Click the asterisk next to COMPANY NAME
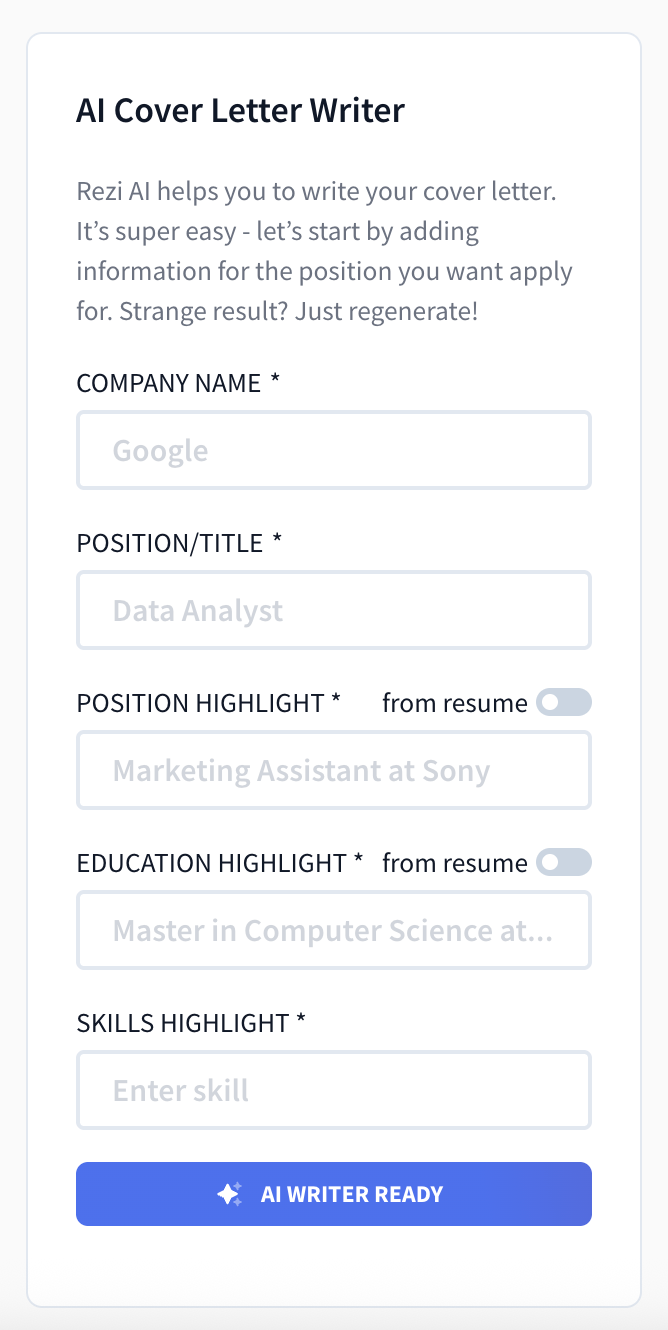Viewport: 668px width, 1330px height. pyautogui.click(x=274, y=381)
